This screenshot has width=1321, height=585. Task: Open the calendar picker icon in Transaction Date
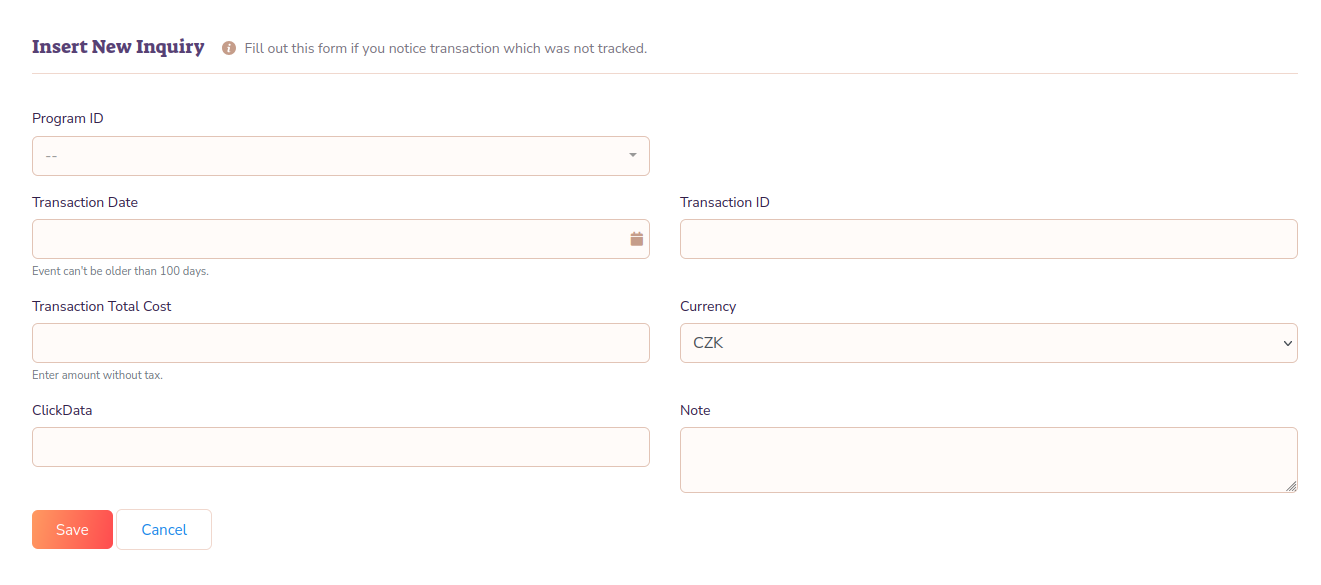(x=637, y=239)
